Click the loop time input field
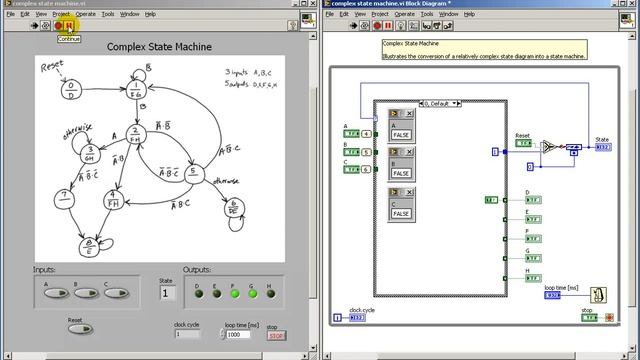This screenshot has width=640, height=360. point(238,334)
